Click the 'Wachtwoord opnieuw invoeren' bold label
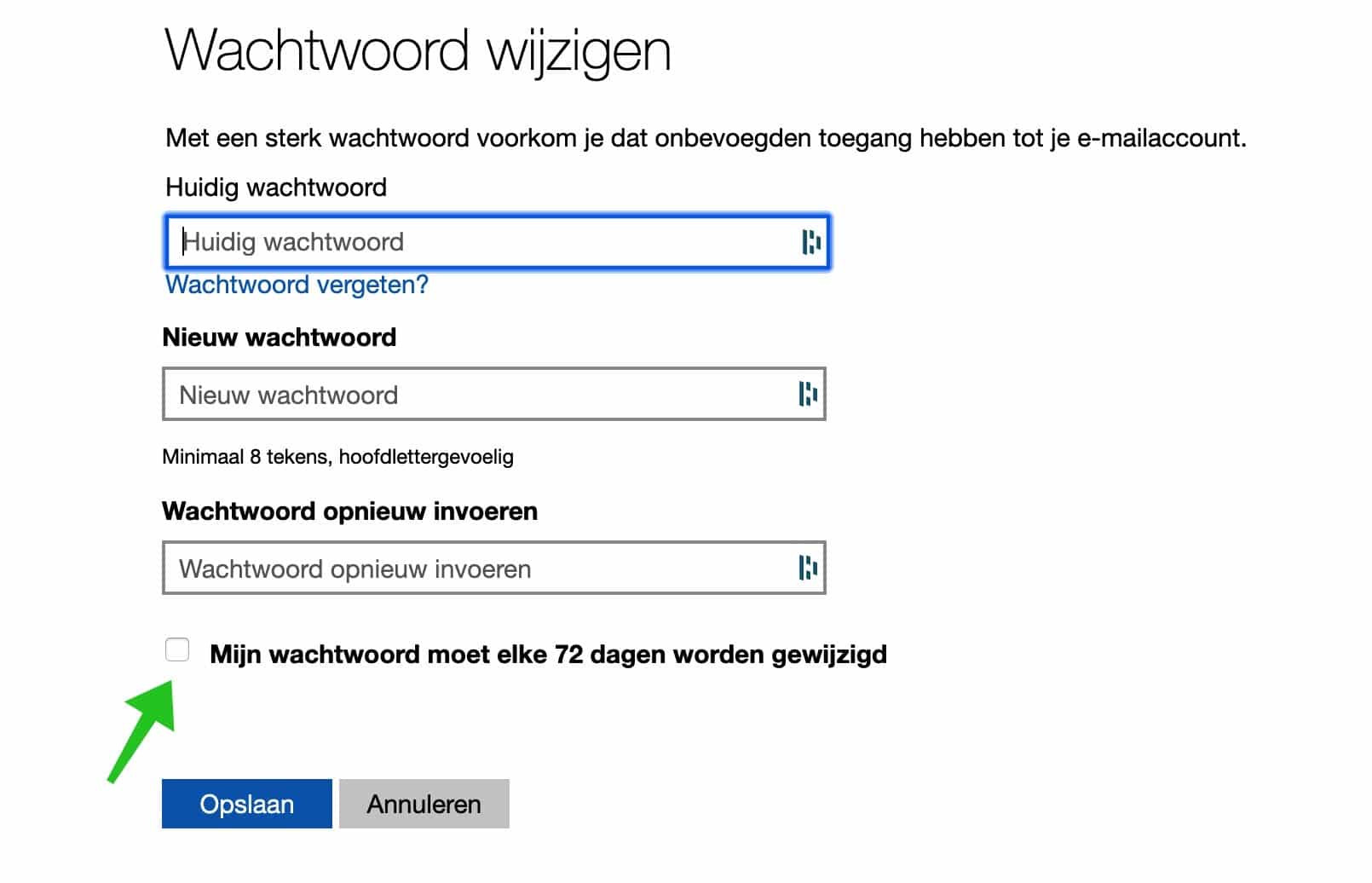The height and width of the screenshot is (883, 1372). (350, 511)
